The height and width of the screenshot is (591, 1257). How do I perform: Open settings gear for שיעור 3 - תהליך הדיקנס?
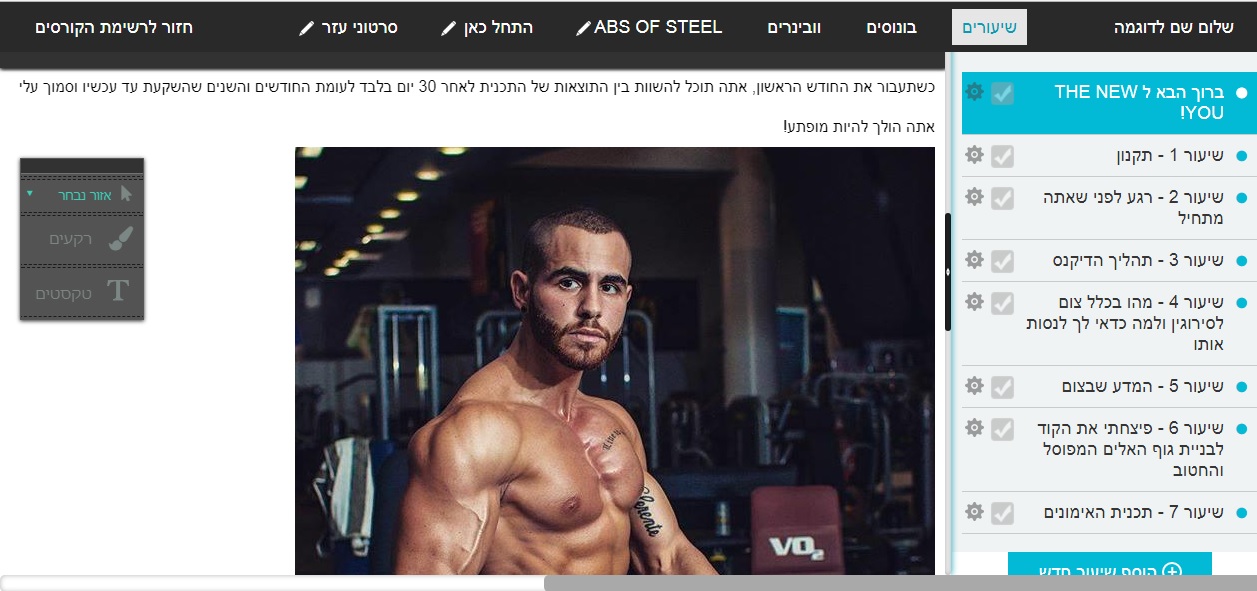(x=974, y=260)
